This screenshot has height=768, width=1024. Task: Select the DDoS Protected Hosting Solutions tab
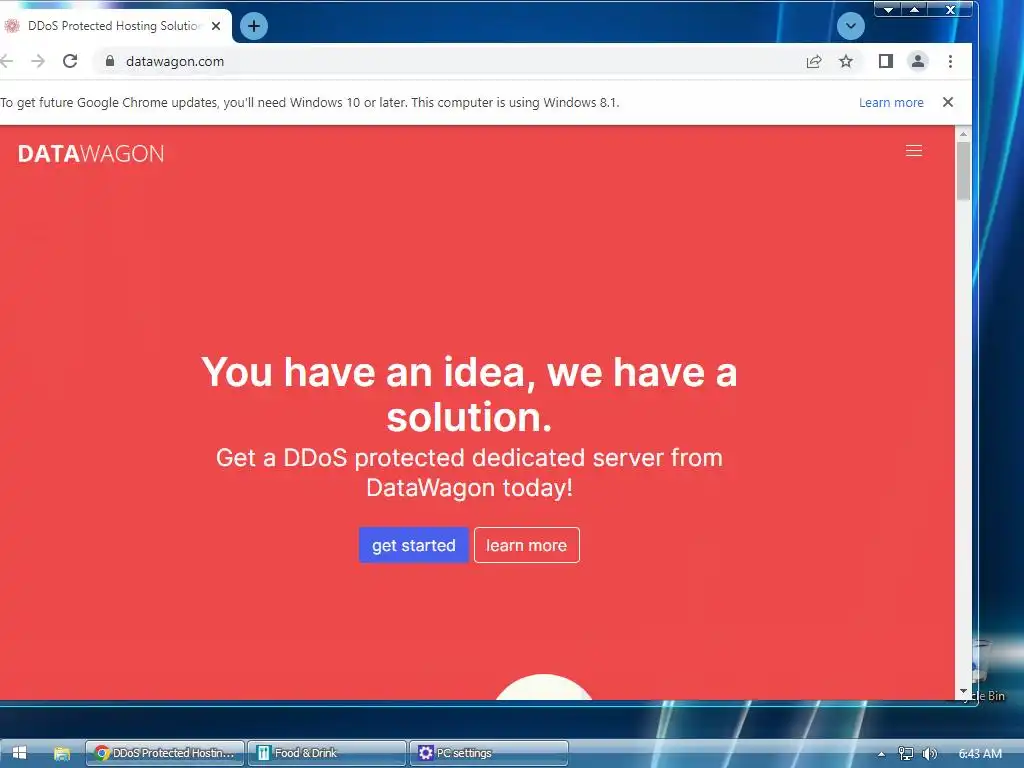(114, 26)
